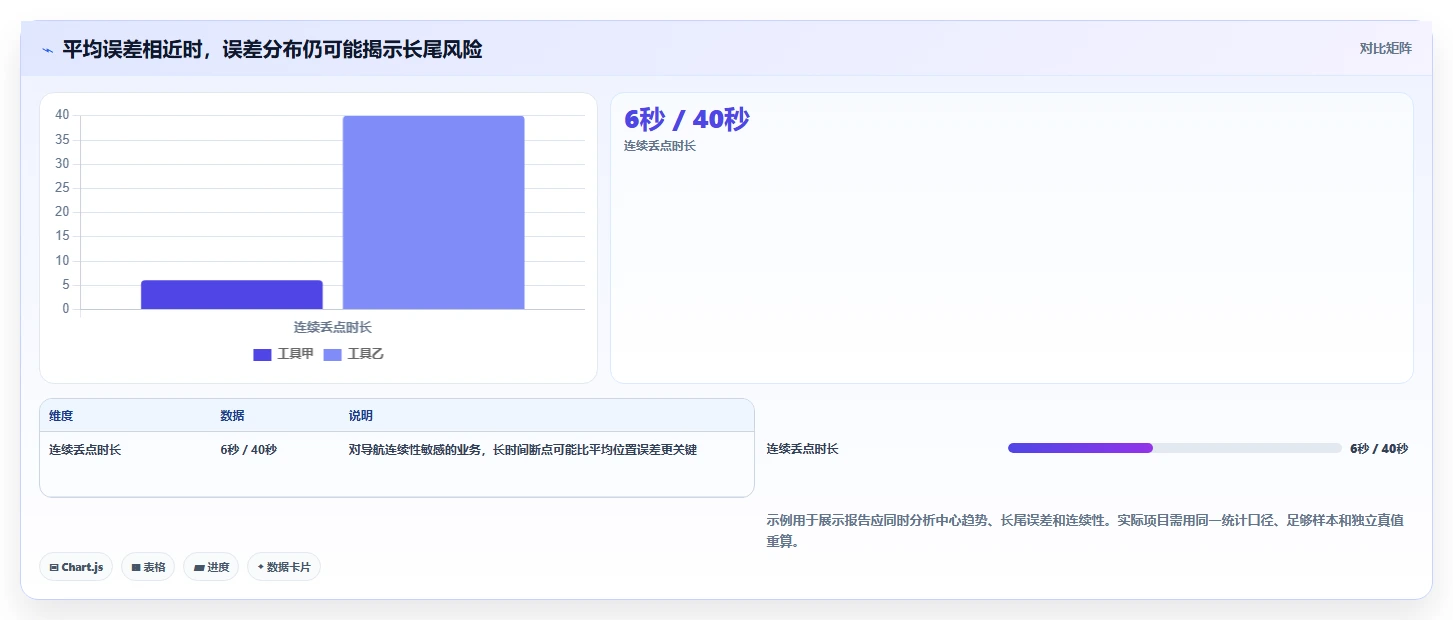Image resolution: width=1453 pixels, height=620 pixels.
Task: Click the chart x-axis label 连续丢点时长
Action: tap(333, 327)
